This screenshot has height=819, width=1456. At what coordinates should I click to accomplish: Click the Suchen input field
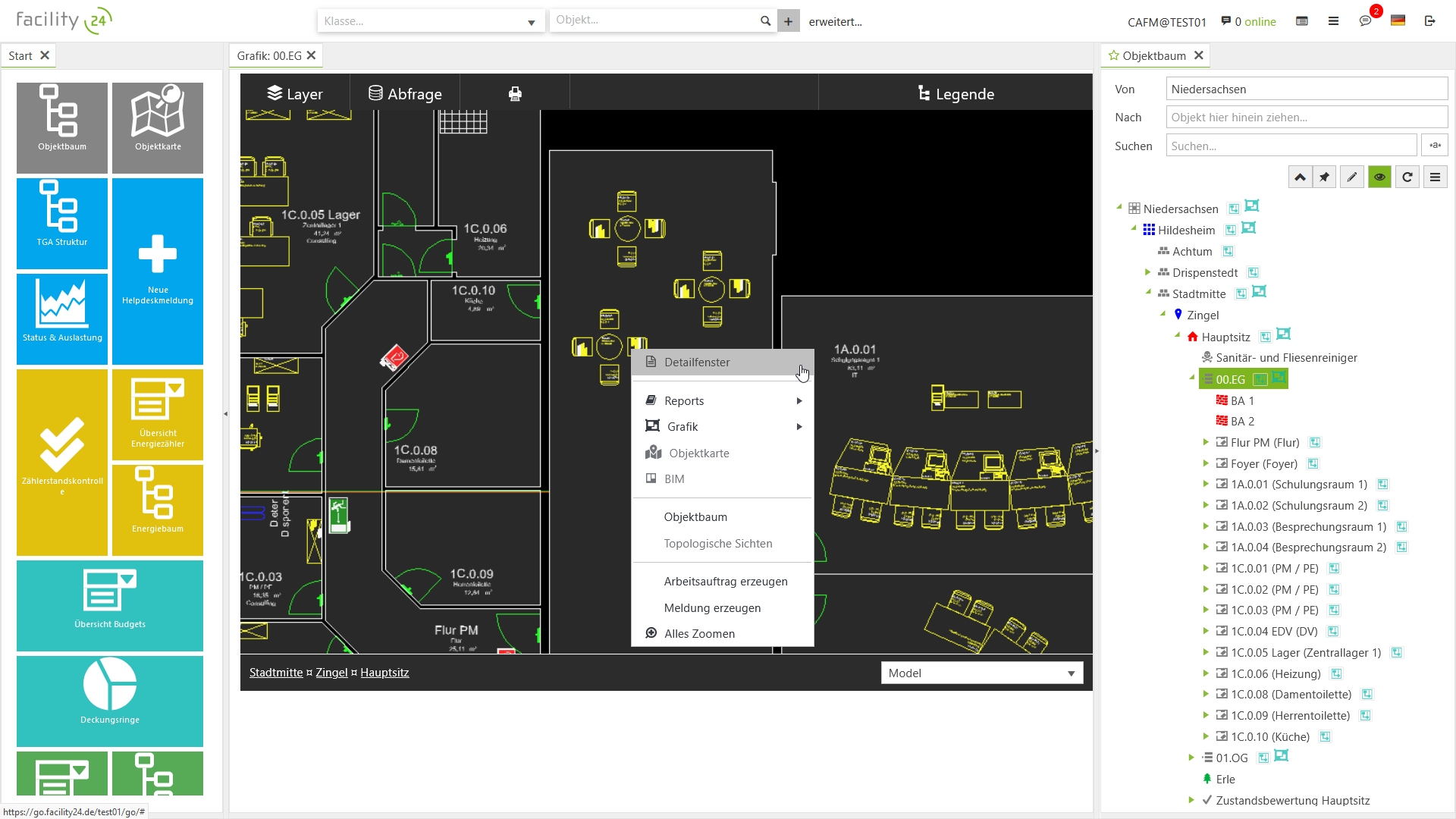(1291, 146)
